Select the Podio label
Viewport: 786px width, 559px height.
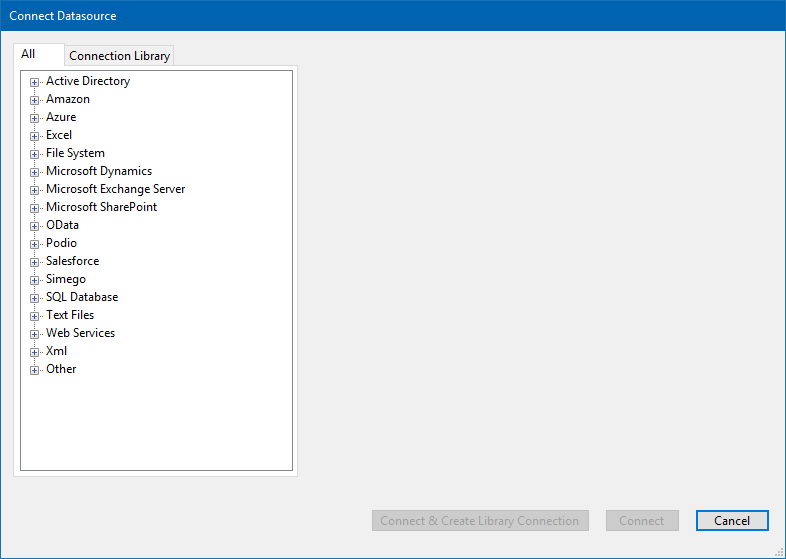61,243
